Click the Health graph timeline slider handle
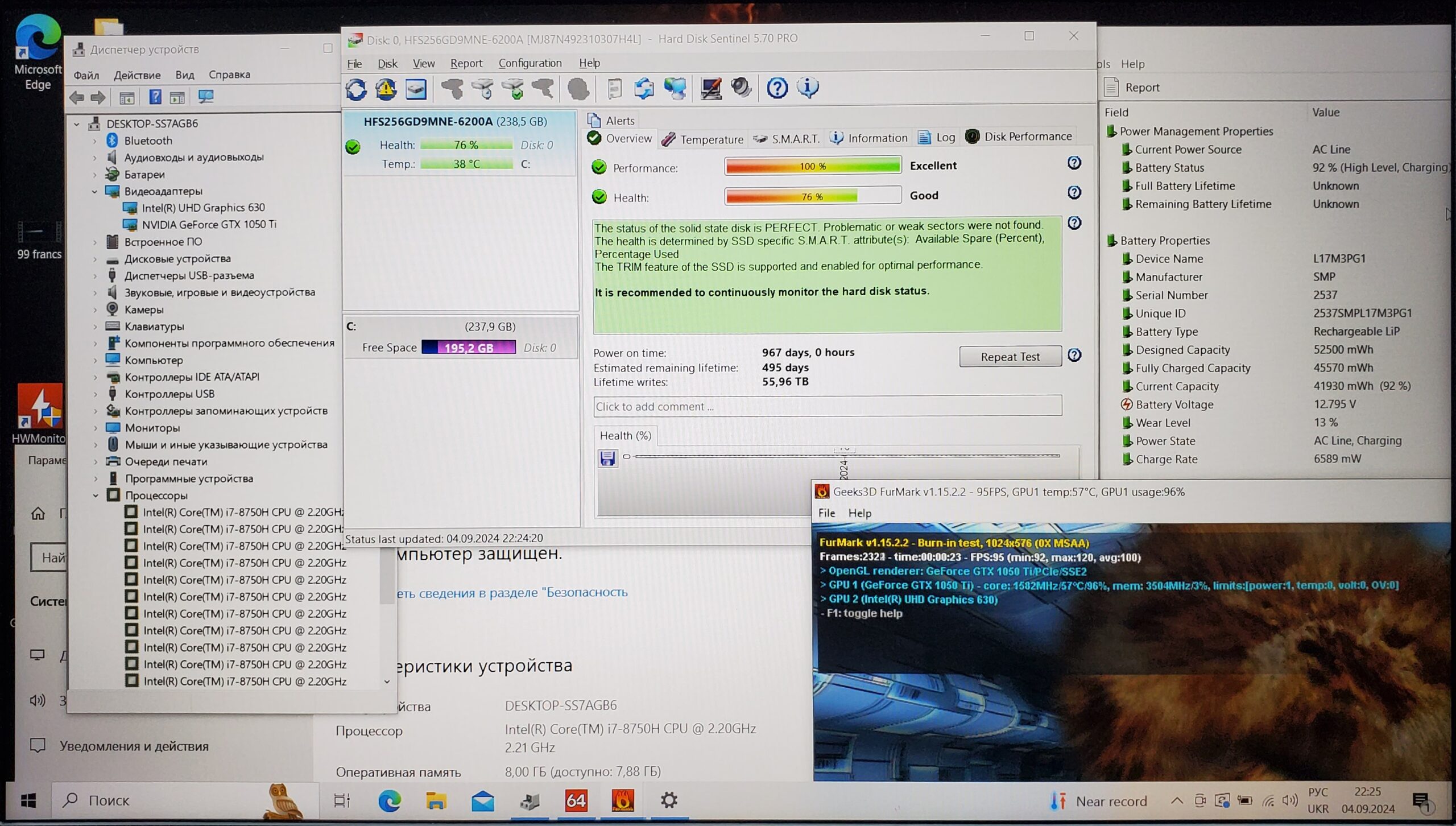 point(626,456)
